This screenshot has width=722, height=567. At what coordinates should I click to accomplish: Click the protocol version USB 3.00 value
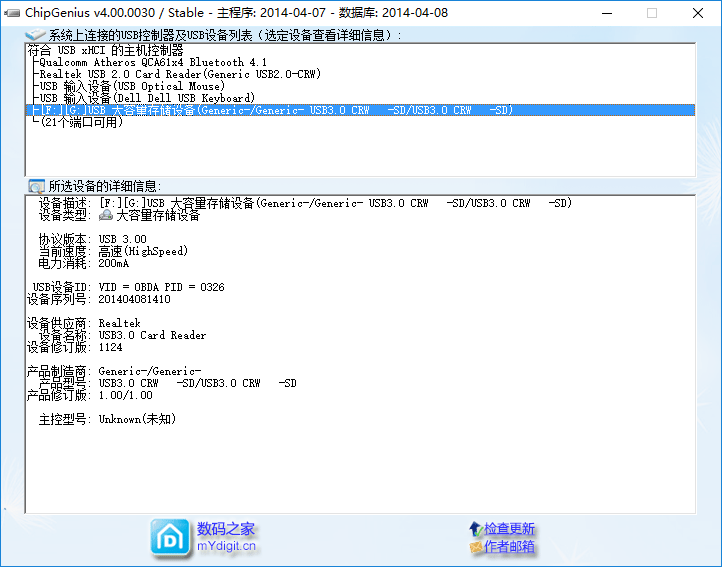click(122, 239)
